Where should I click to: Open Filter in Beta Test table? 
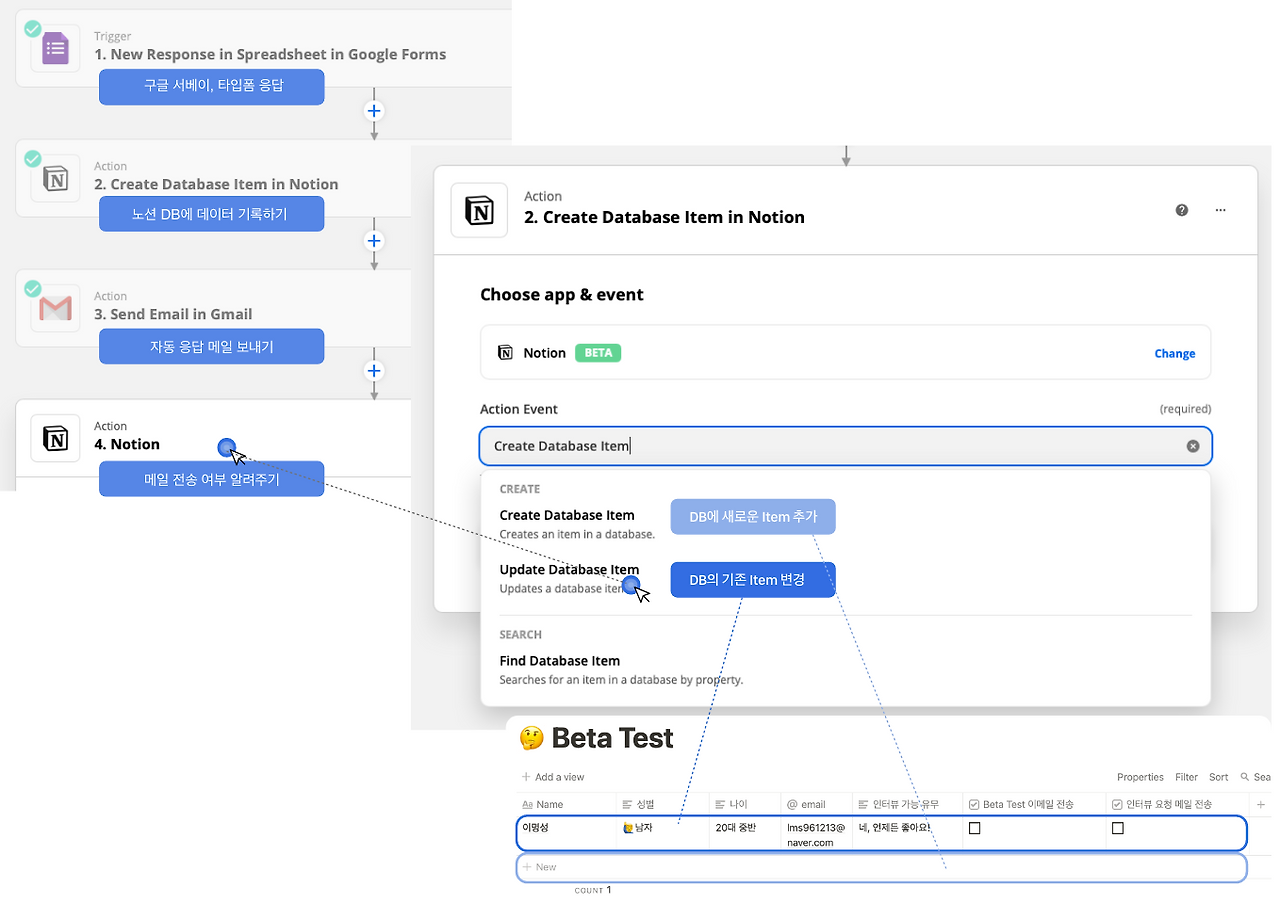(1186, 777)
